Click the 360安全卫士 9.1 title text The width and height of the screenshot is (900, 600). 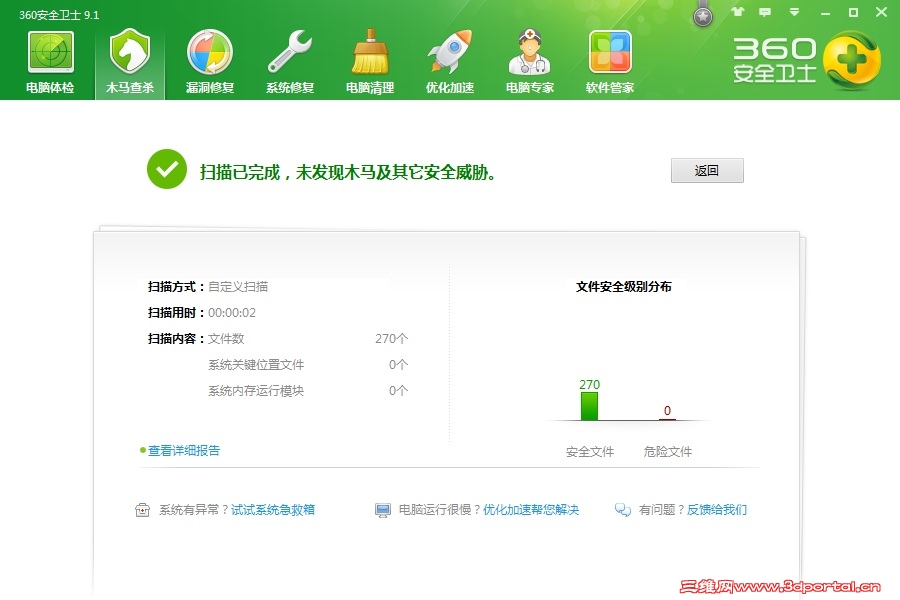click(x=59, y=15)
